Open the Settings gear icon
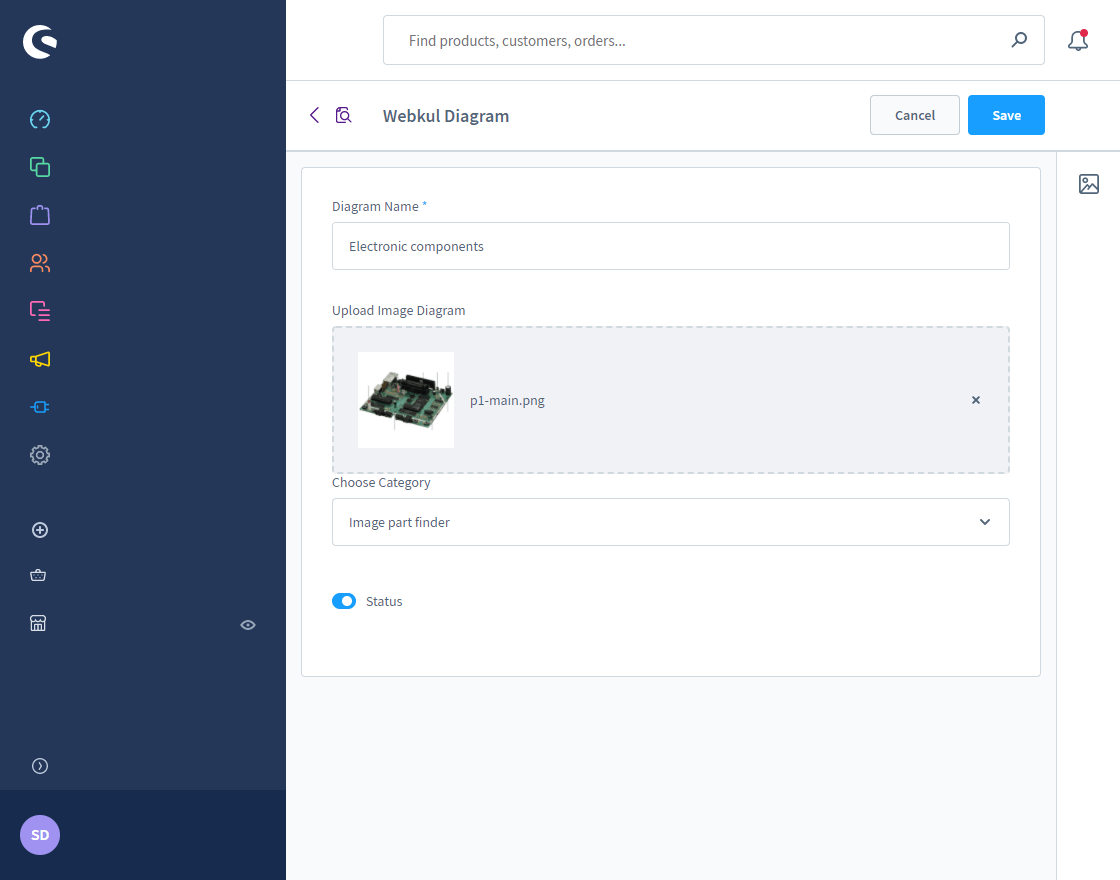Image resolution: width=1120 pixels, height=880 pixels. click(x=40, y=455)
